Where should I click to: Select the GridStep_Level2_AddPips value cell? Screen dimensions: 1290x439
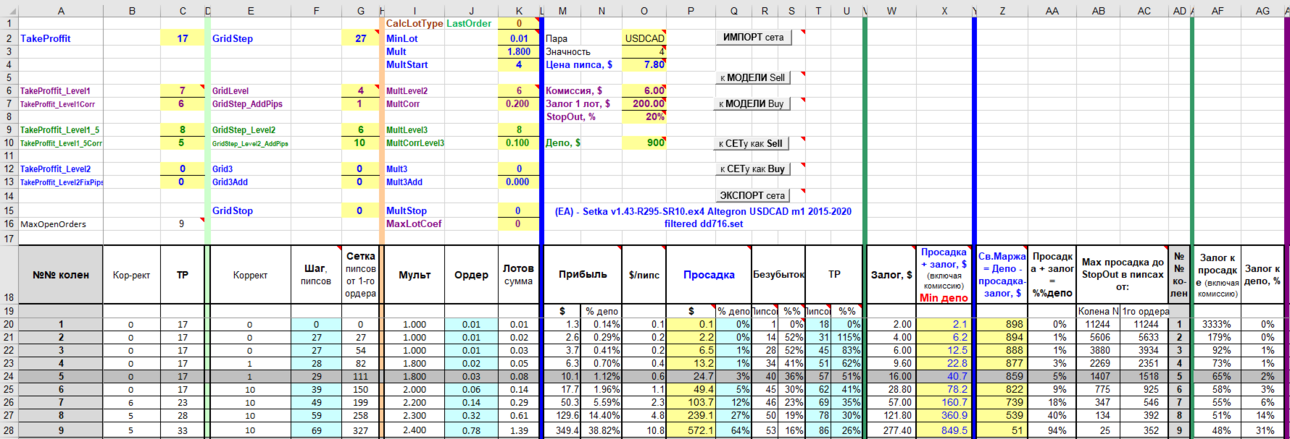point(360,143)
